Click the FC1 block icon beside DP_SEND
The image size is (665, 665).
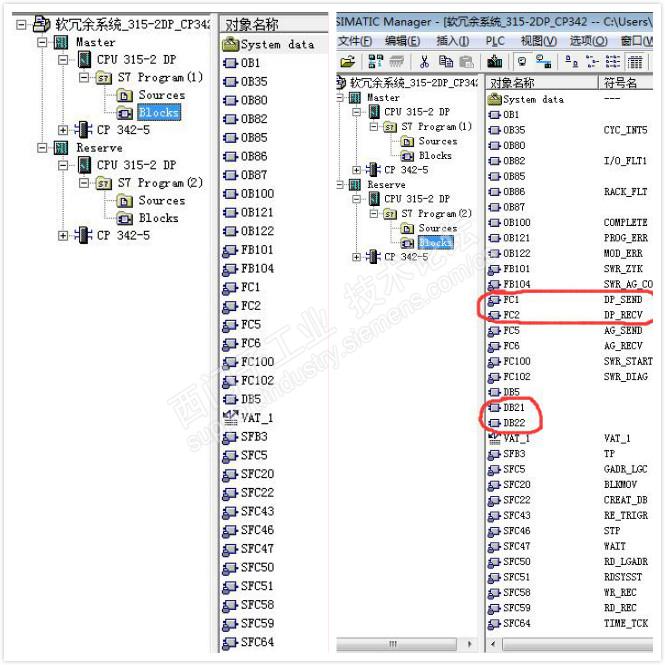(494, 300)
